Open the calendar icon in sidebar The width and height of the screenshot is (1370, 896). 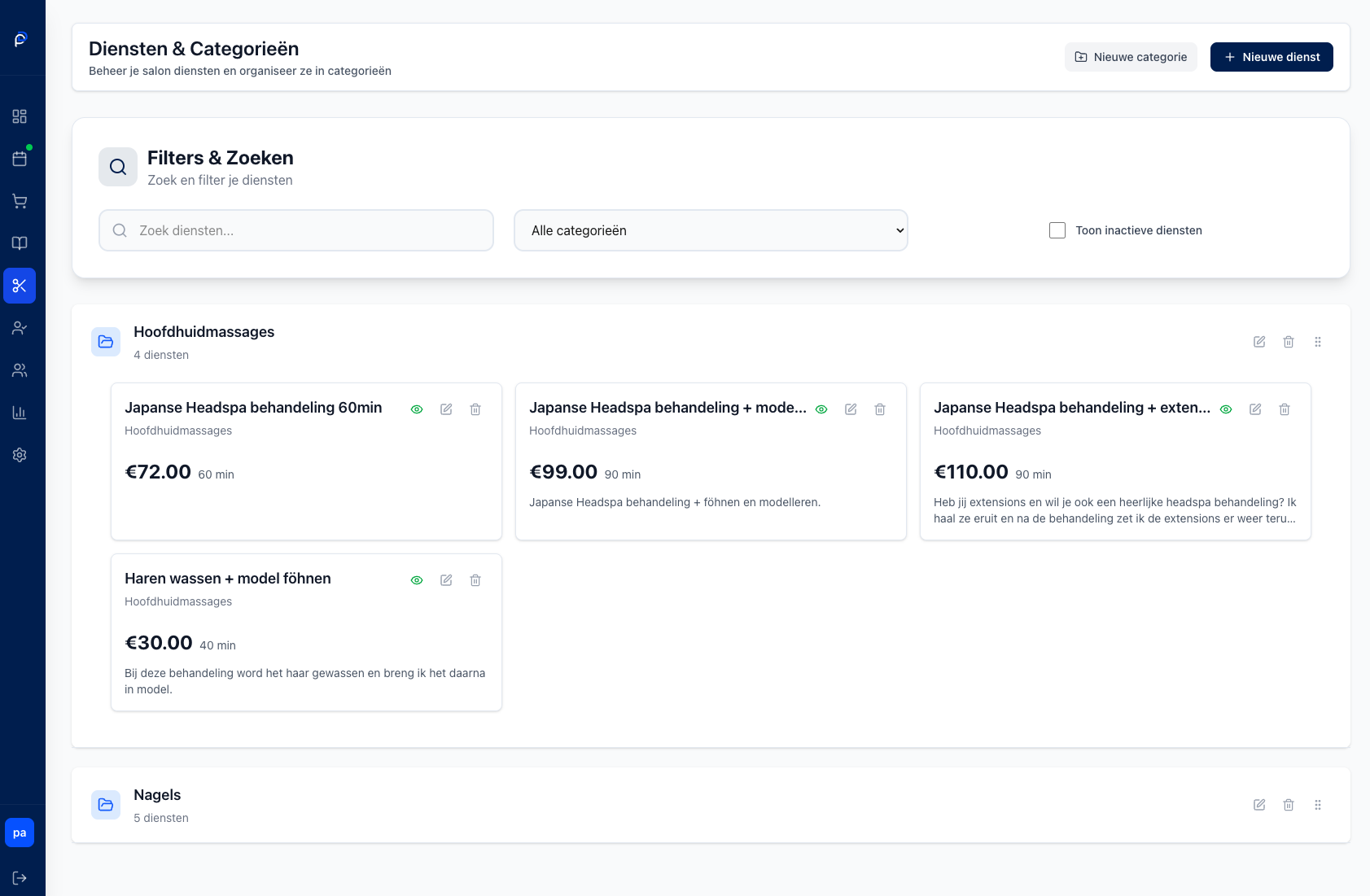[20, 159]
